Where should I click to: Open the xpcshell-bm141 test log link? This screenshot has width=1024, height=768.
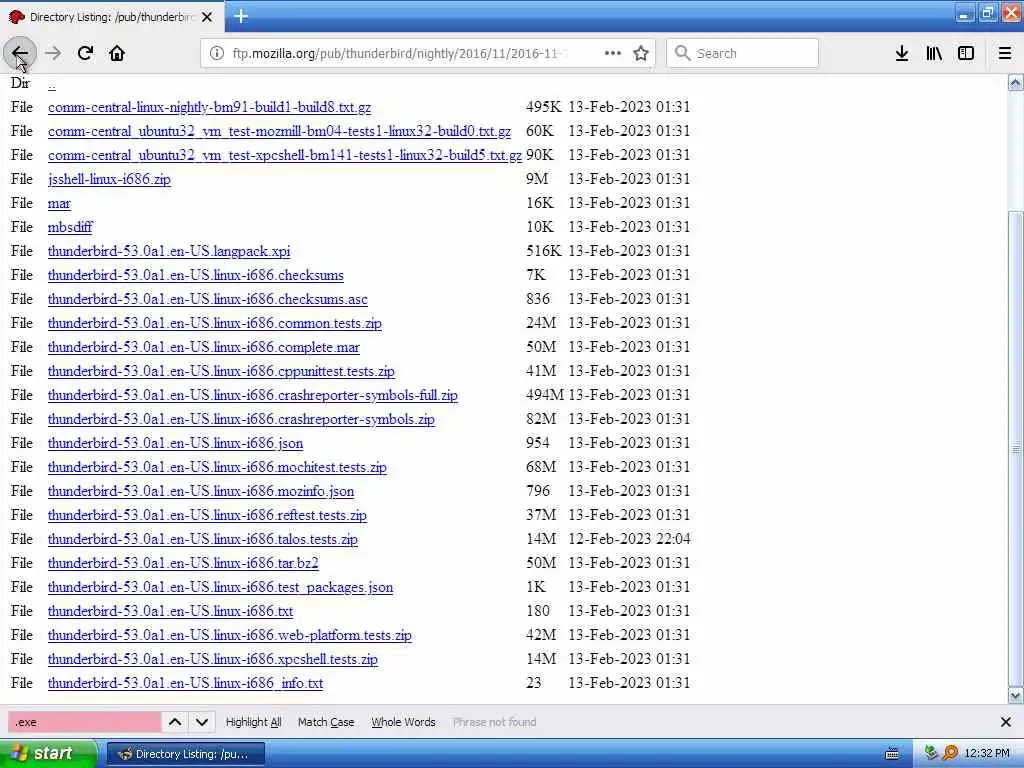click(x=285, y=155)
